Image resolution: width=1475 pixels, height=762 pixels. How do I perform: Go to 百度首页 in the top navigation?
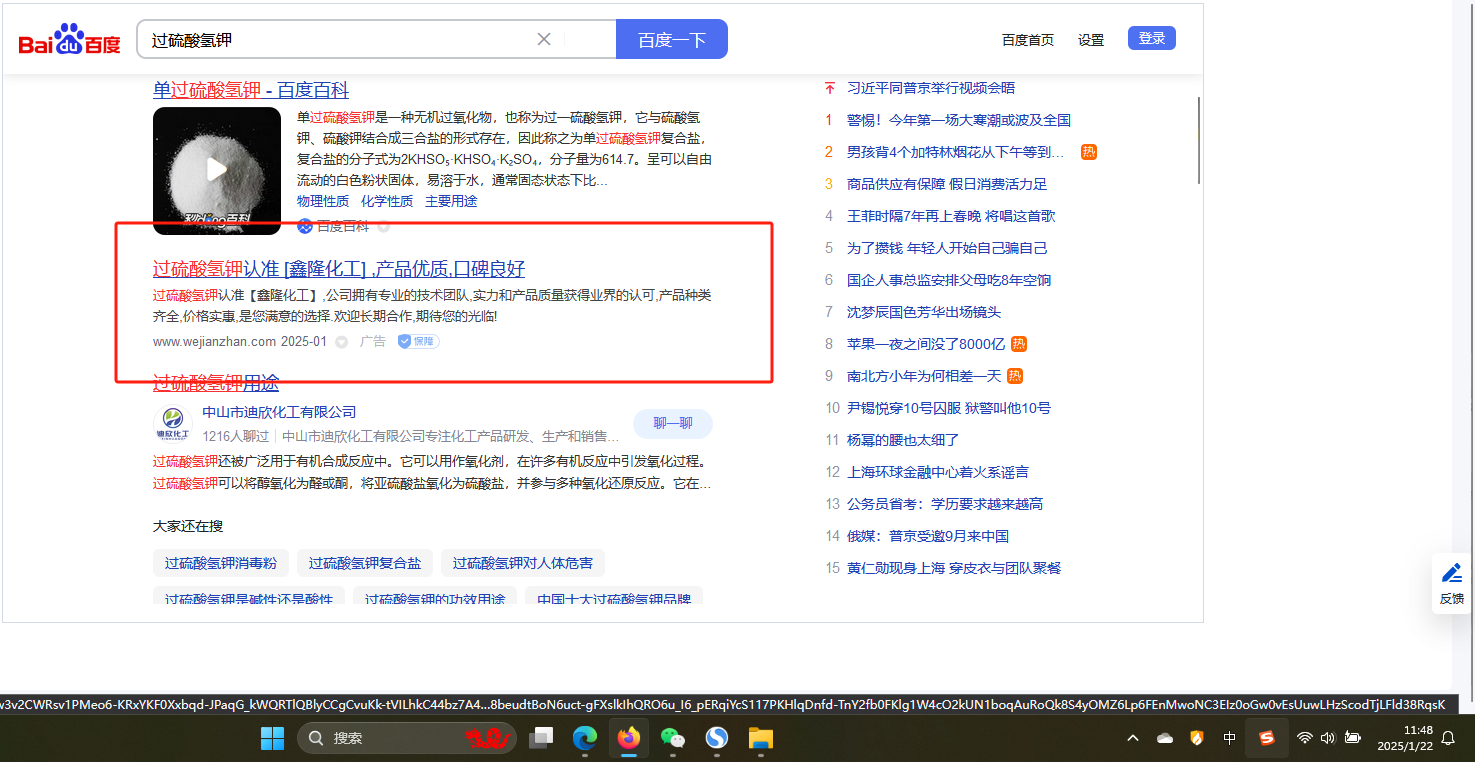[1028, 40]
